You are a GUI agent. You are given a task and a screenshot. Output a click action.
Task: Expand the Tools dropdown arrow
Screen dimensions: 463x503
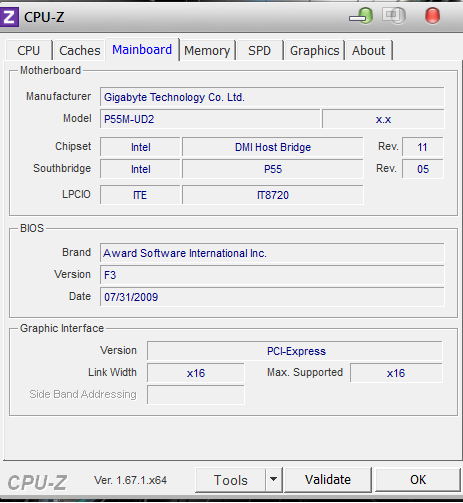(x=274, y=480)
